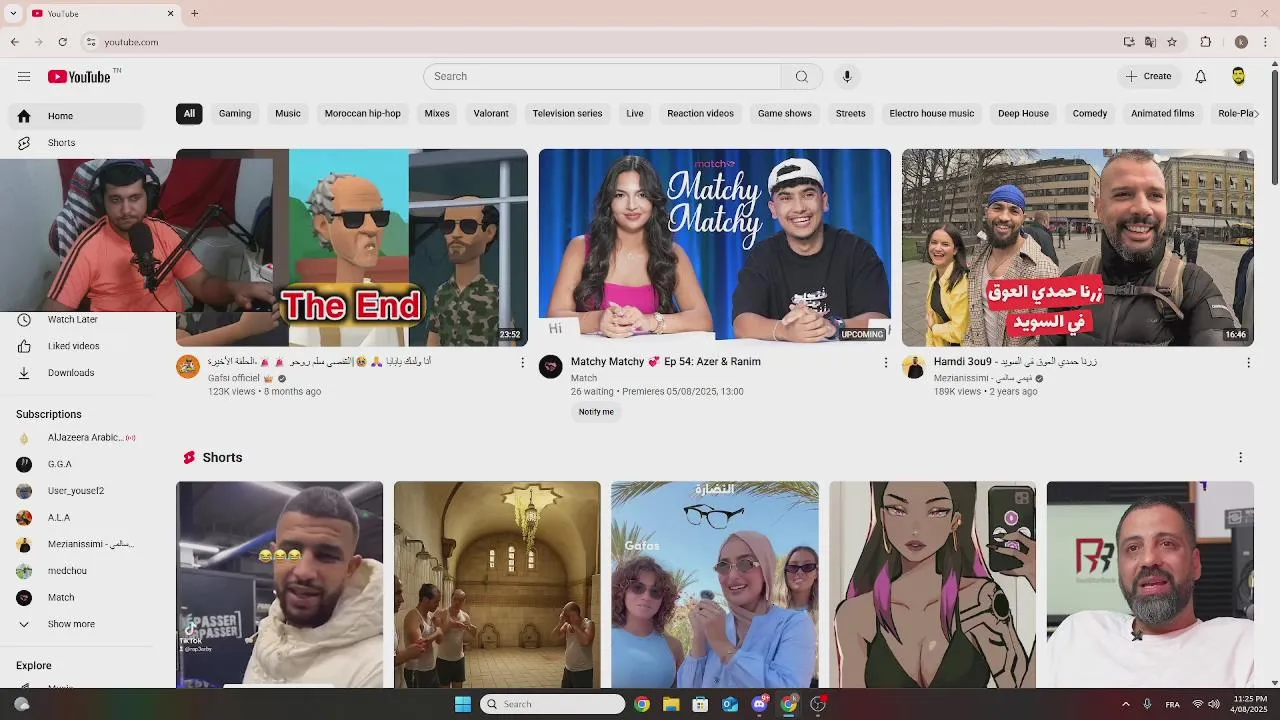The width and height of the screenshot is (1280, 720).
Task: Select the Valorant filter chip
Action: (491, 114)
